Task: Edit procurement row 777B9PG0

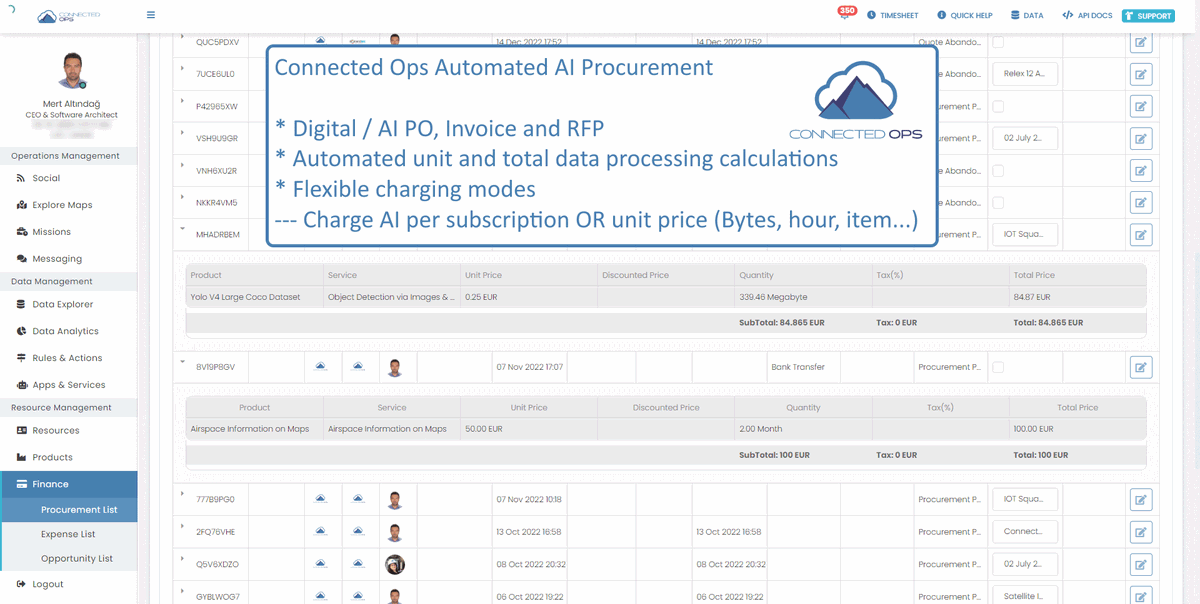Action: [1141, 499]
